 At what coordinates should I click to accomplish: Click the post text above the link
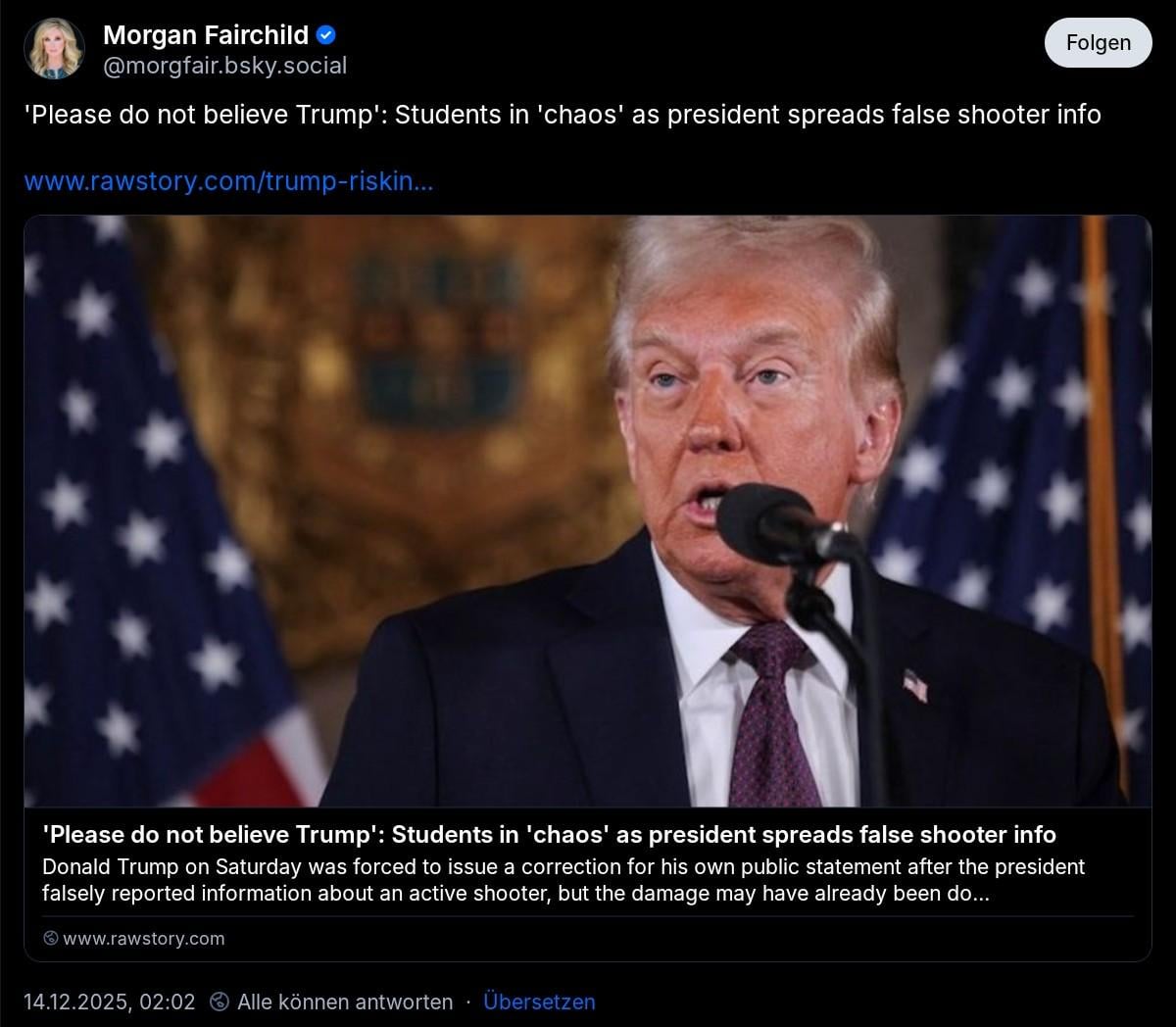click(x=563, y=115)
